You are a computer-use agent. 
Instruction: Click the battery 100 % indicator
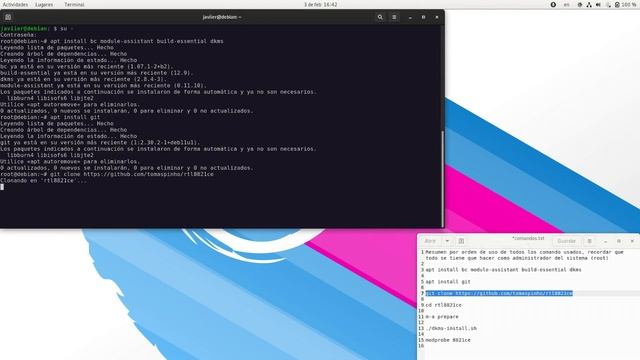click(x=626, y=4)
